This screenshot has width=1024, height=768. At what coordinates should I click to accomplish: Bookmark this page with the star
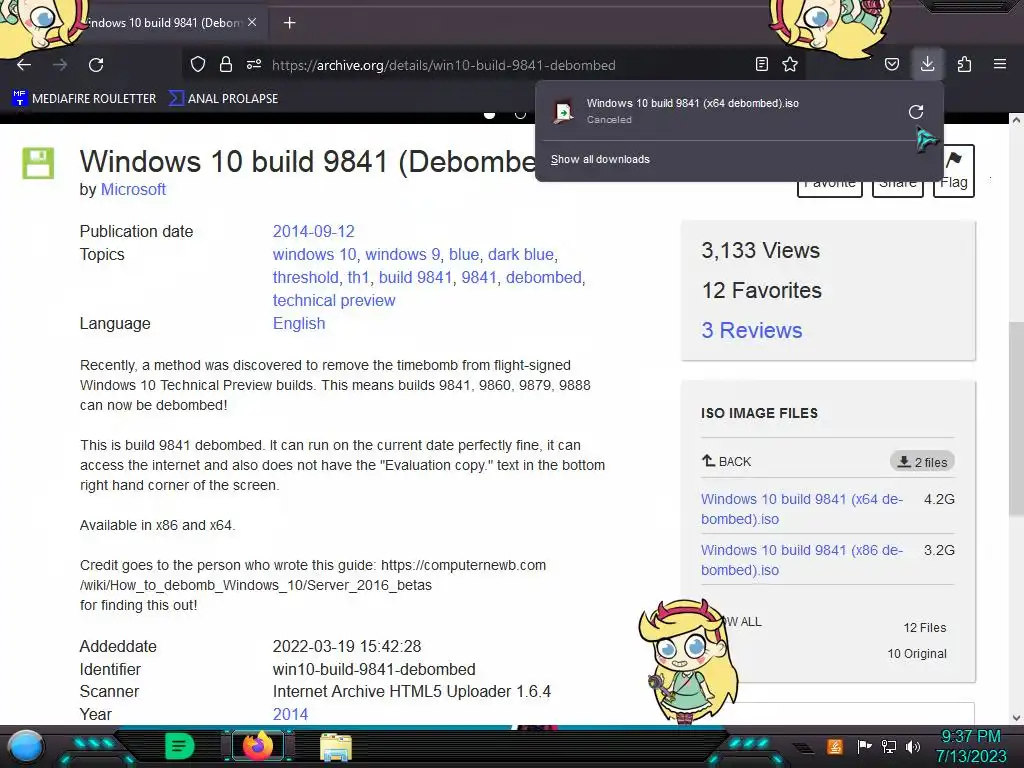click(790, 65)
